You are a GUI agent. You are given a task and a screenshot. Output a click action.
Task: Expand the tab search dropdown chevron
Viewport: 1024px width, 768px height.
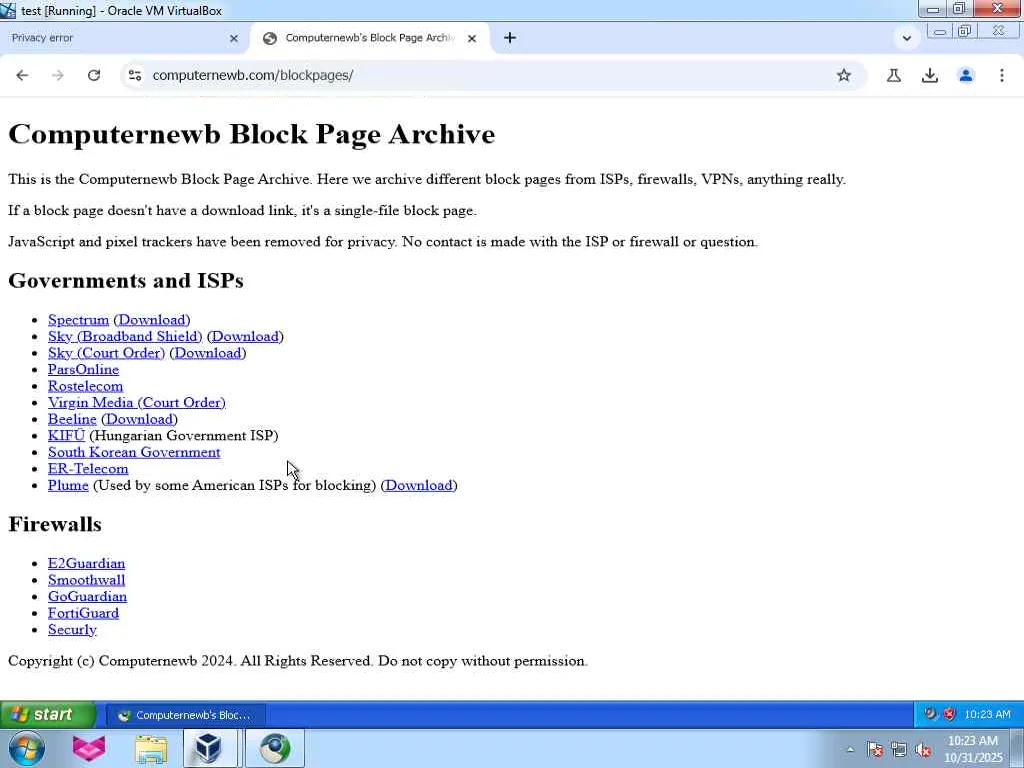tap(906, 38)
